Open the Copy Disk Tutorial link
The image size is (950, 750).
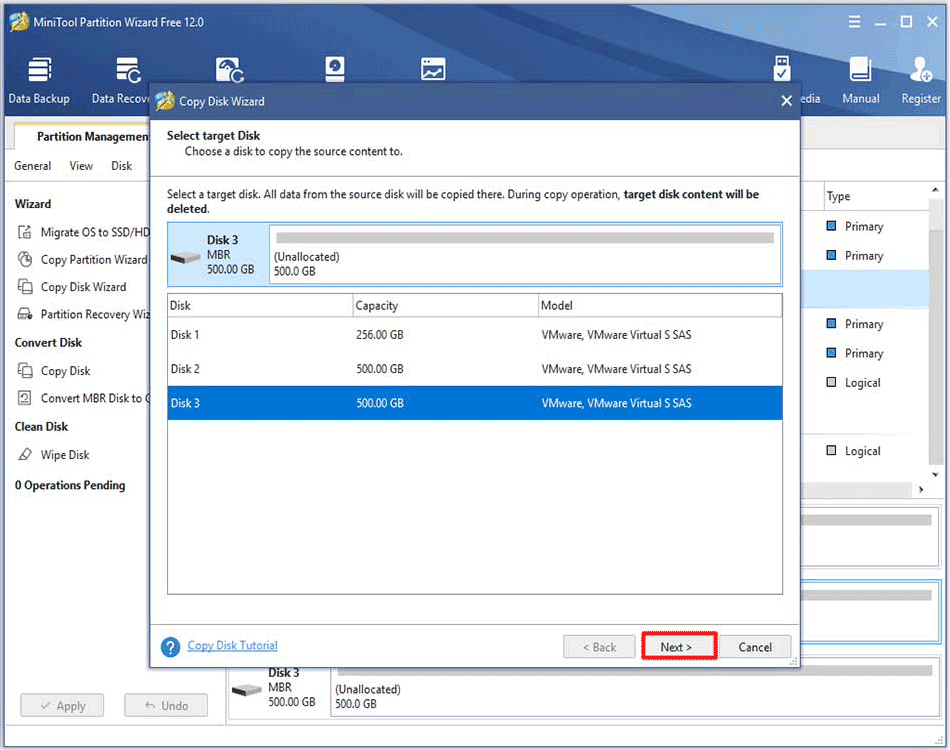click(233, 645)
